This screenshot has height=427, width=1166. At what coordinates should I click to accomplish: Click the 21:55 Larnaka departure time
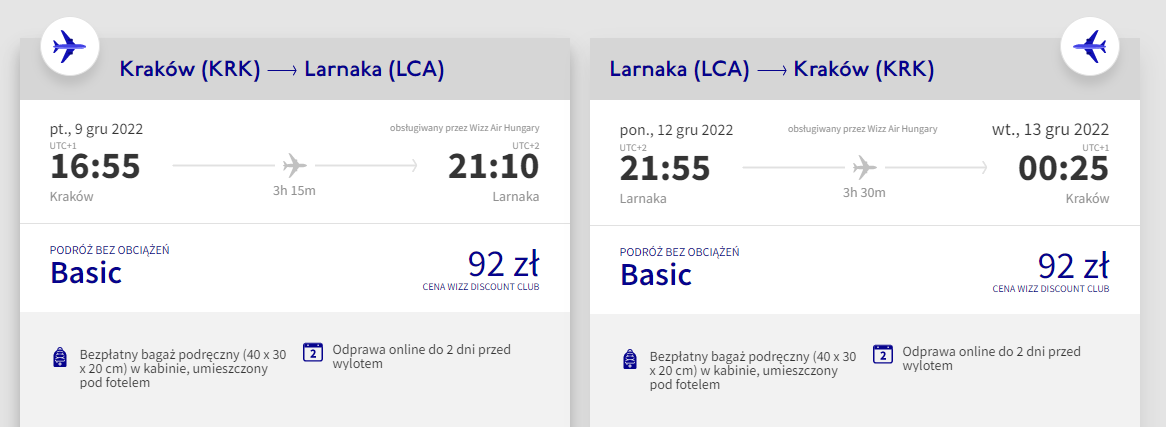click(x=665, y=169)
